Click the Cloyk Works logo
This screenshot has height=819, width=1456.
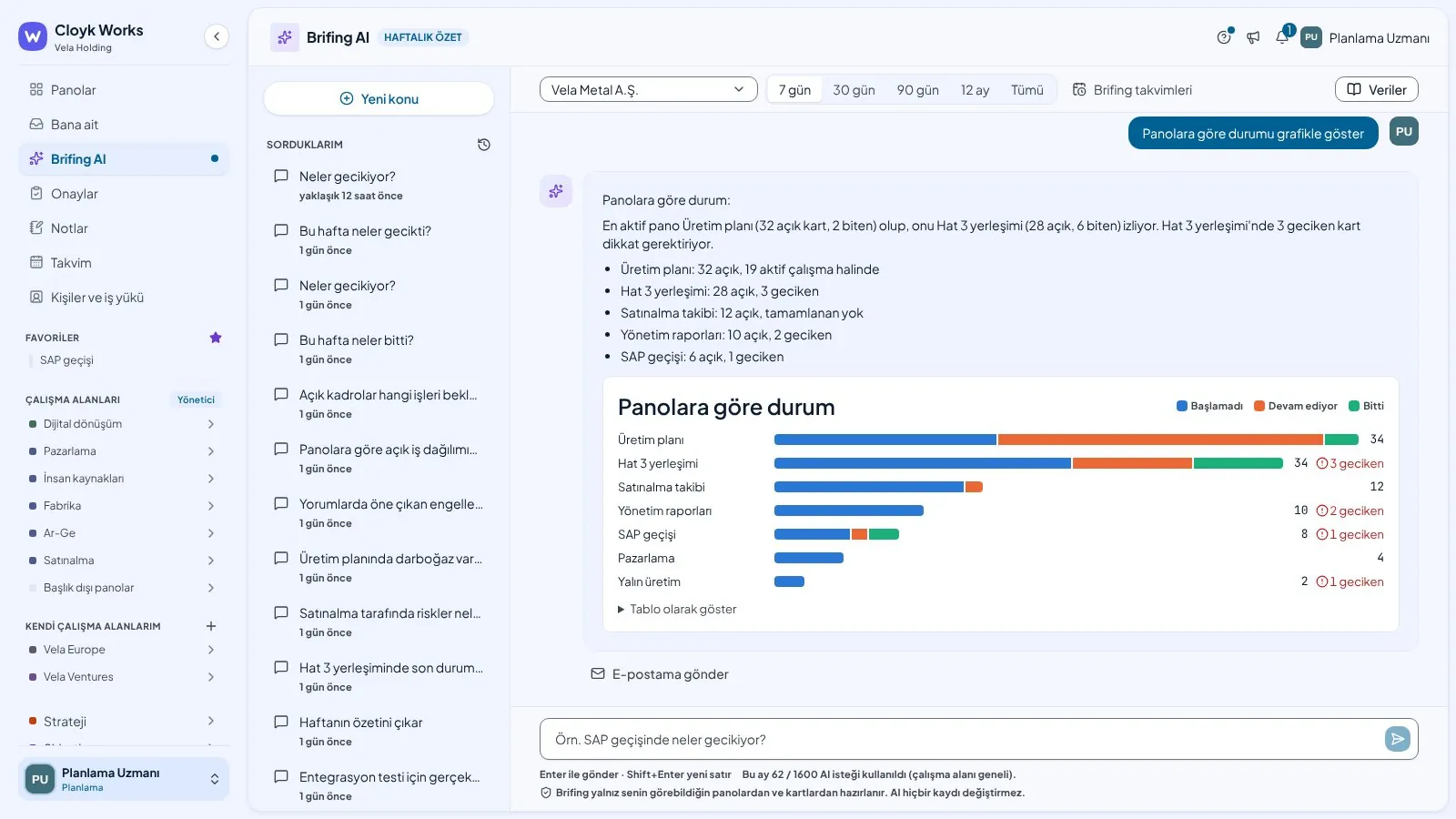point(33,36)
